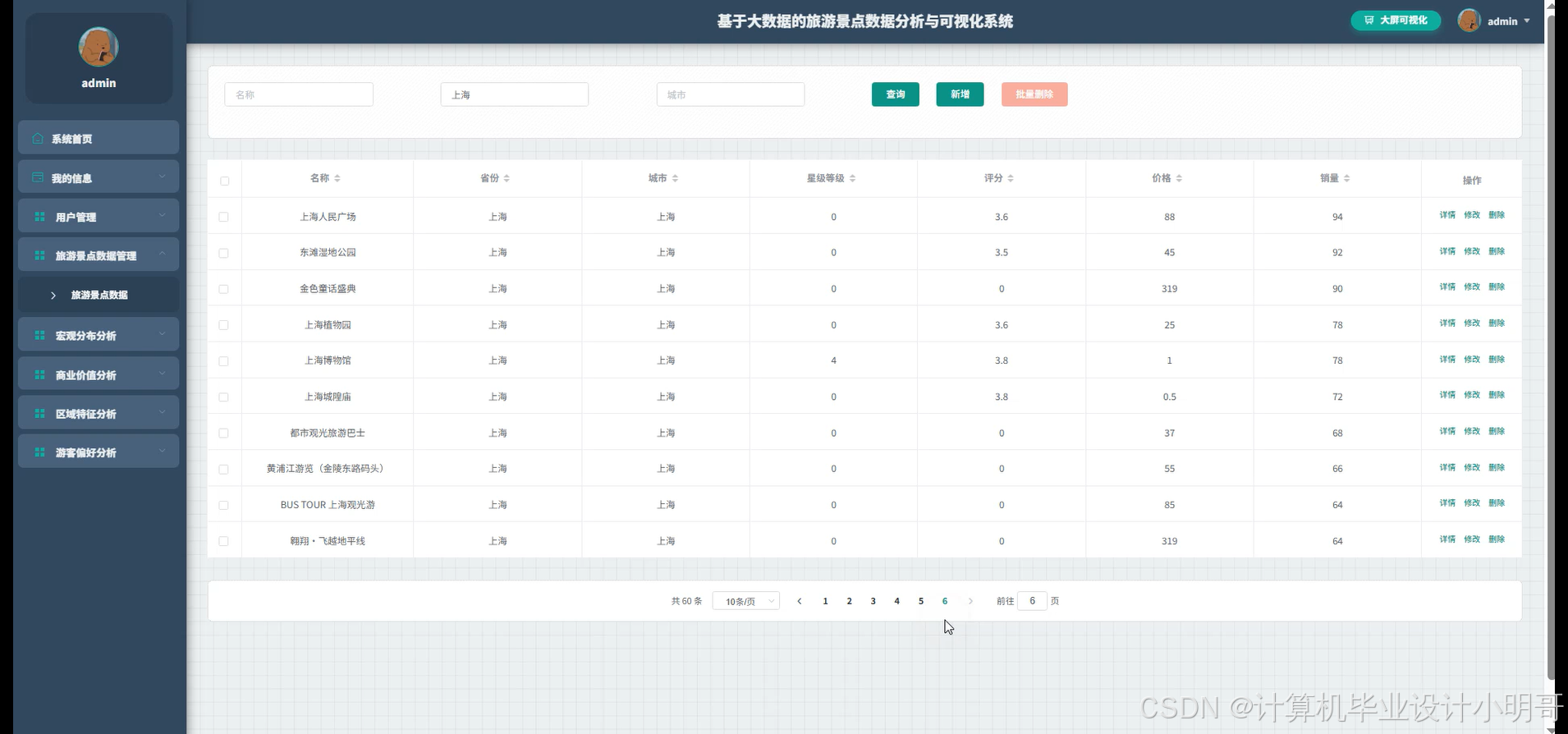This screenshot has width=1568, height=734.
Task: Click 删除 for 翱翔·飞越地平线 row
Action: pyautogui.click(x=1497, y=539)
